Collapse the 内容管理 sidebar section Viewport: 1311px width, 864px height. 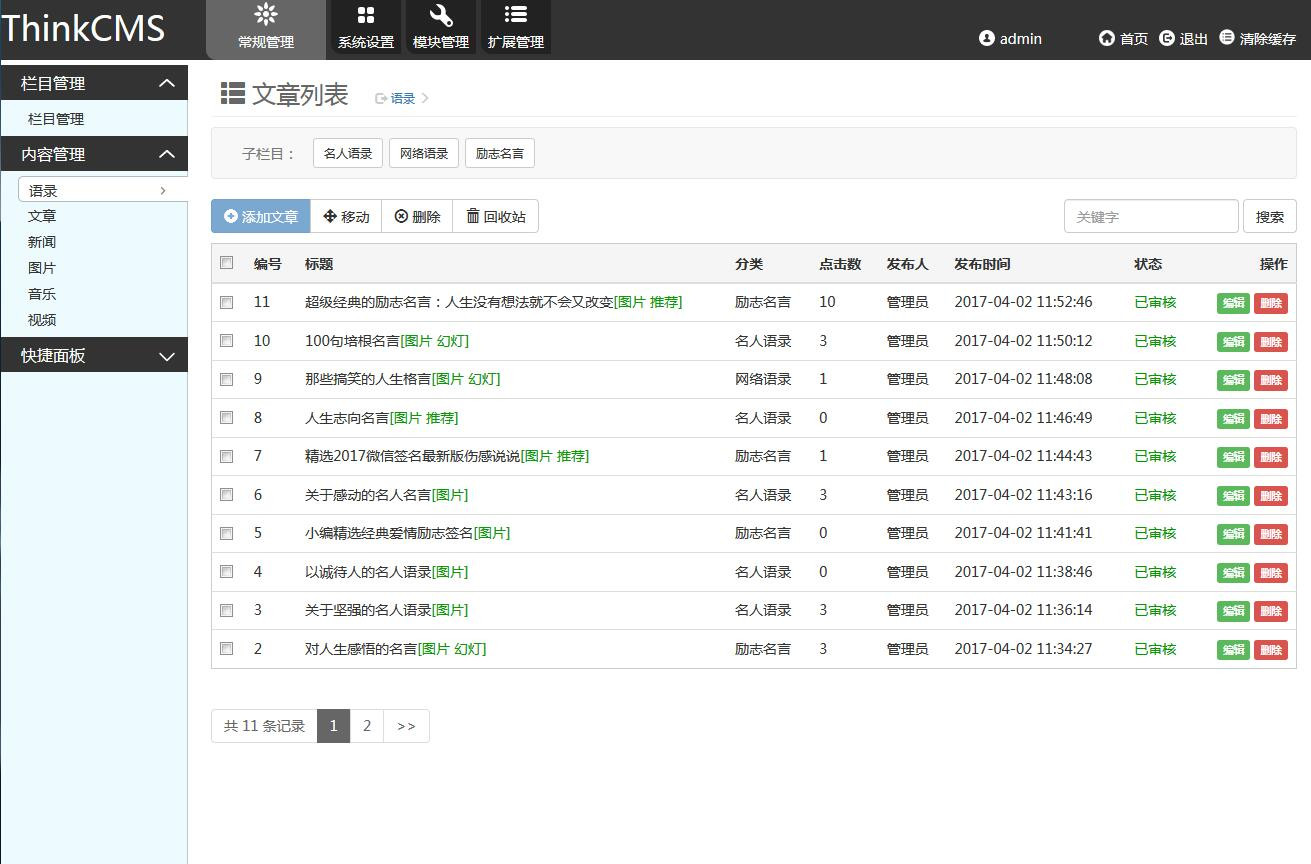click(167, 154)
